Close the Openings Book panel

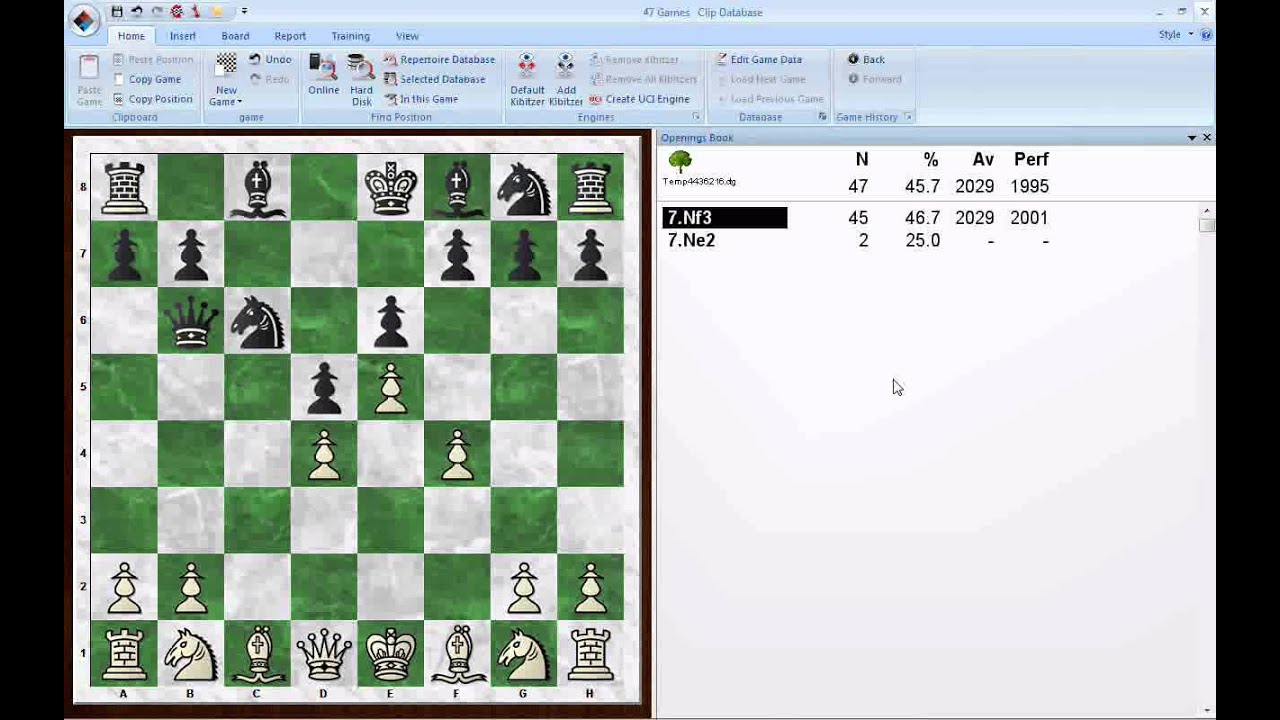coord(1206,138)
